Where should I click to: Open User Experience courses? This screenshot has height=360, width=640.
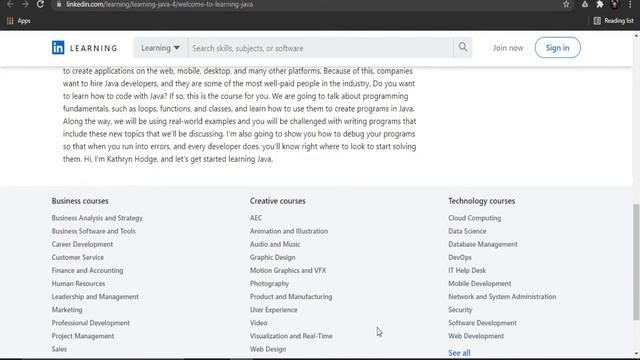(273, 310)
